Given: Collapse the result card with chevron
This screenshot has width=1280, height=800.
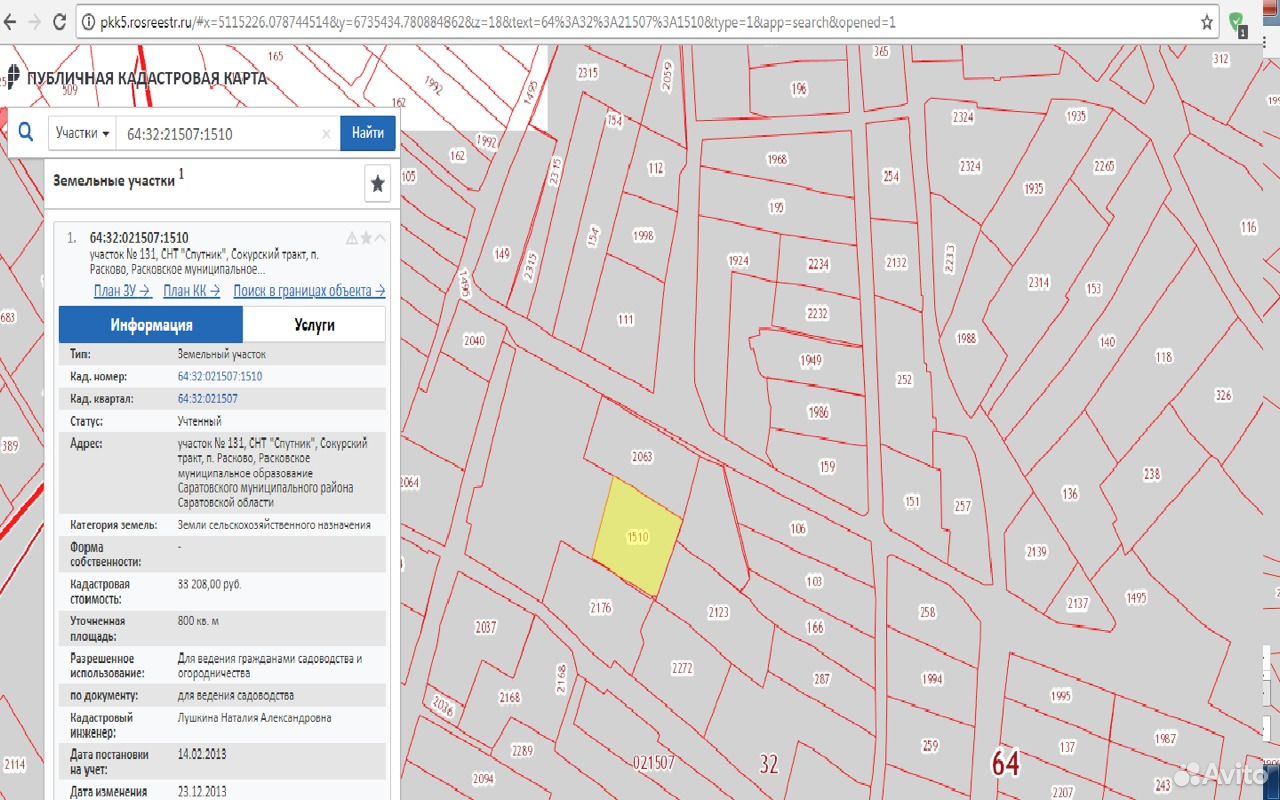Looking at the screenshot, I should pyautogui.click(x=380, y=238).
